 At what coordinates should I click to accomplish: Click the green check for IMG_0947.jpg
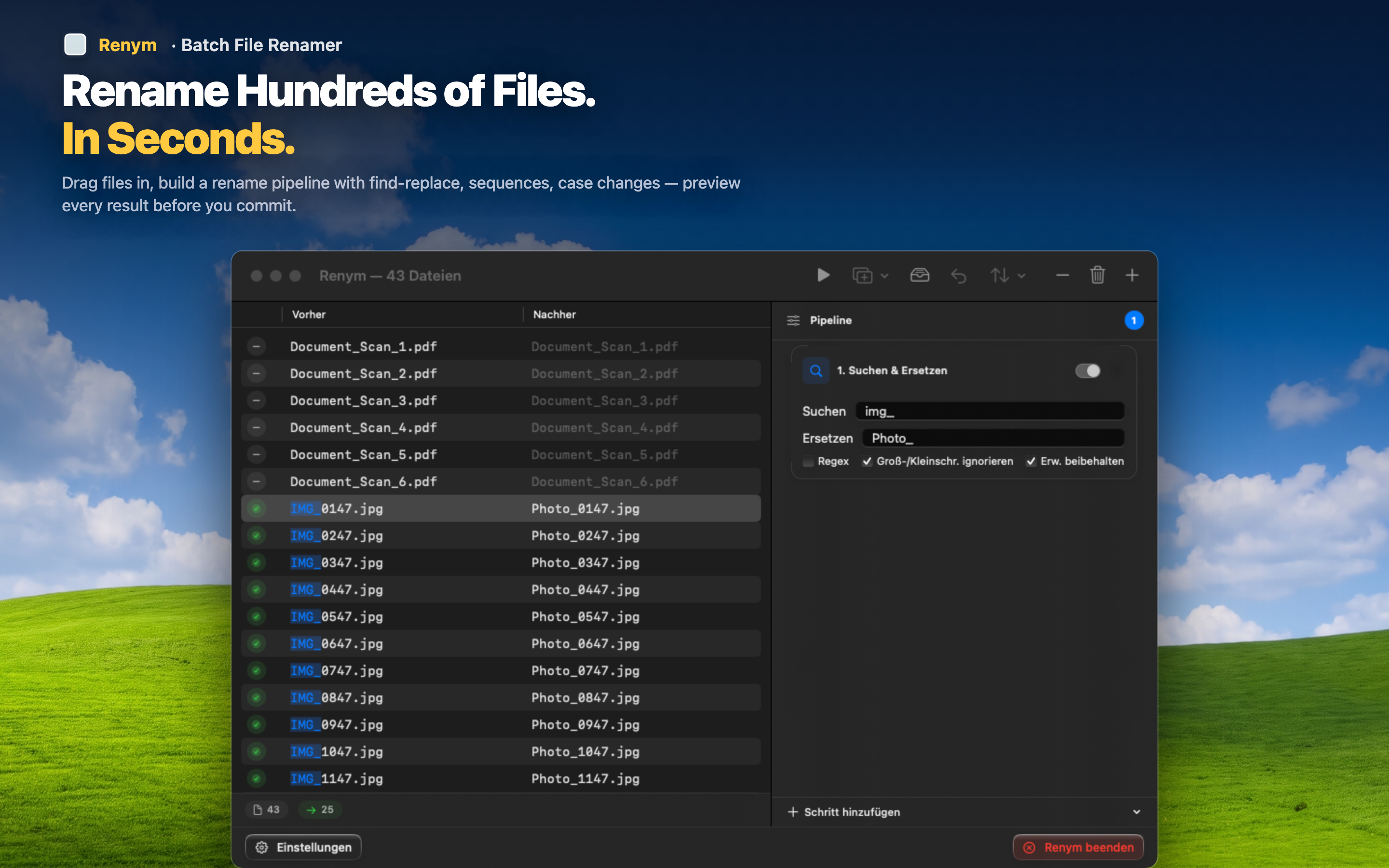point(257,724)
